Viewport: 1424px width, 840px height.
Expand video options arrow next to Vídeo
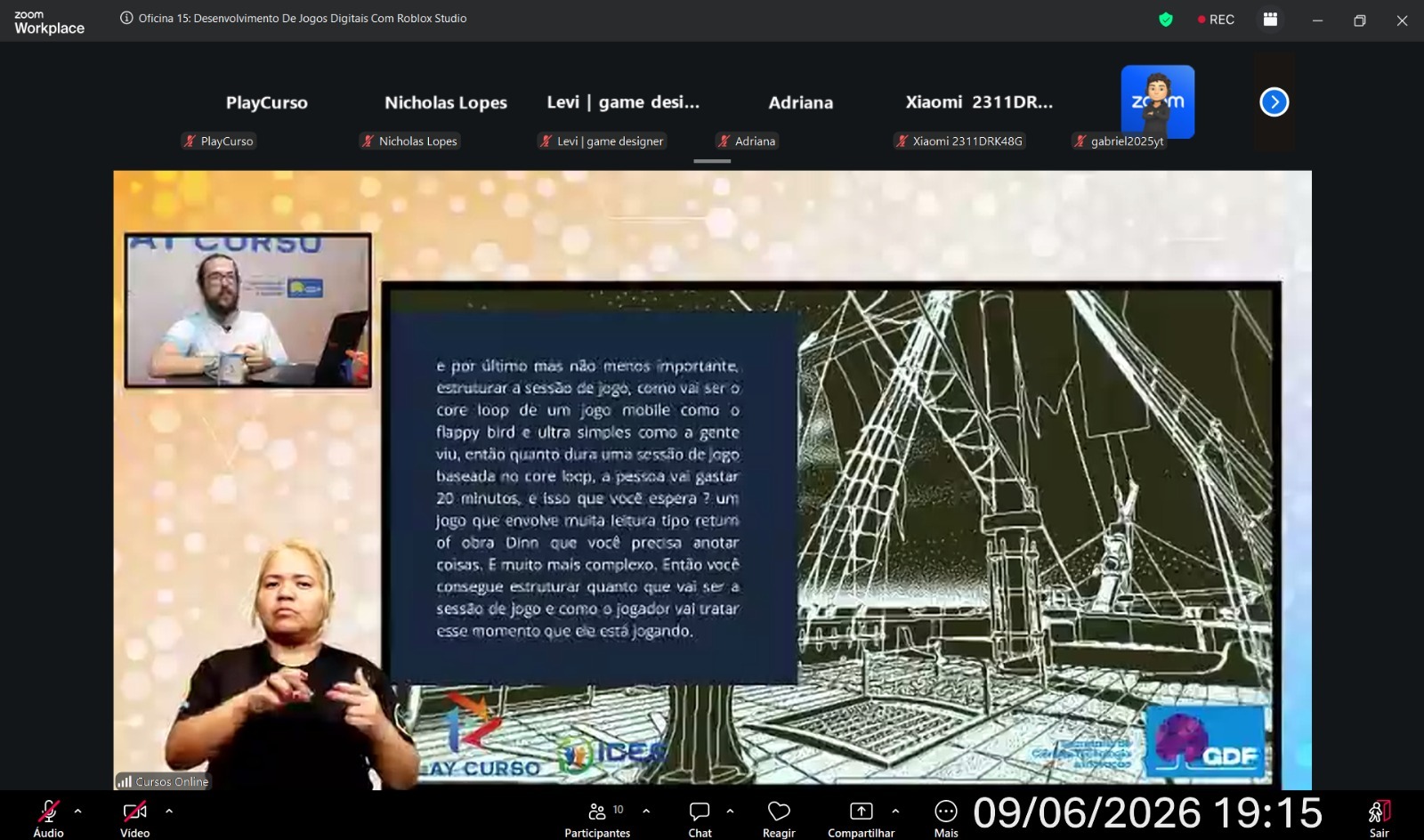point(169,811)
